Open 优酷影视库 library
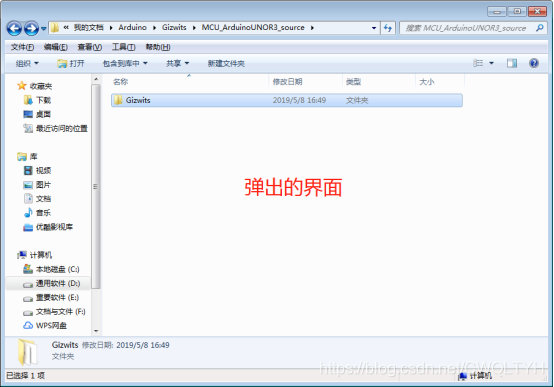This screenshot has height=387, width=554. 48,227
